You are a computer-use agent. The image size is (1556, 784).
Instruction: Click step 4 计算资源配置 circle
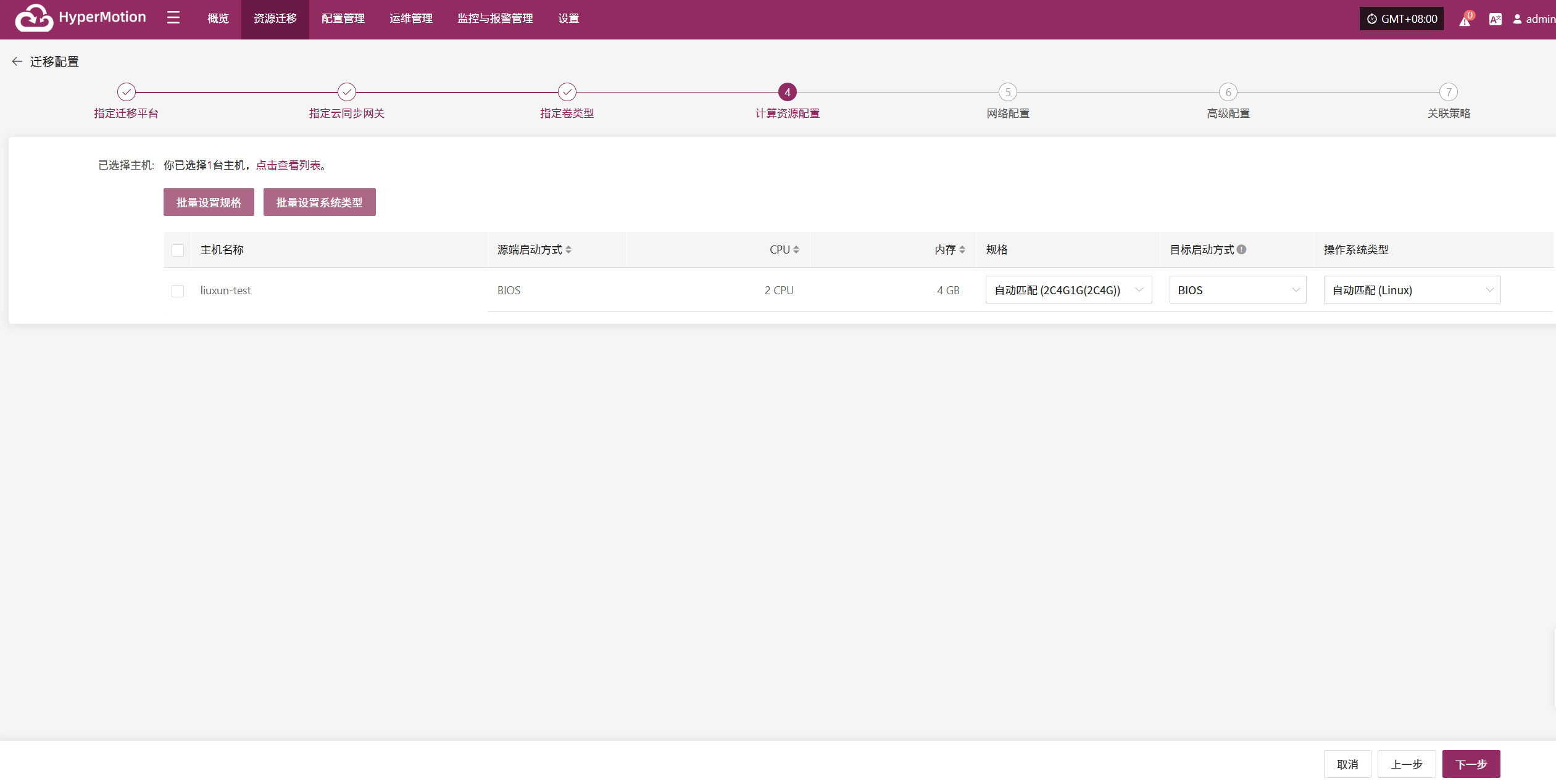click(x=788, y=92)
